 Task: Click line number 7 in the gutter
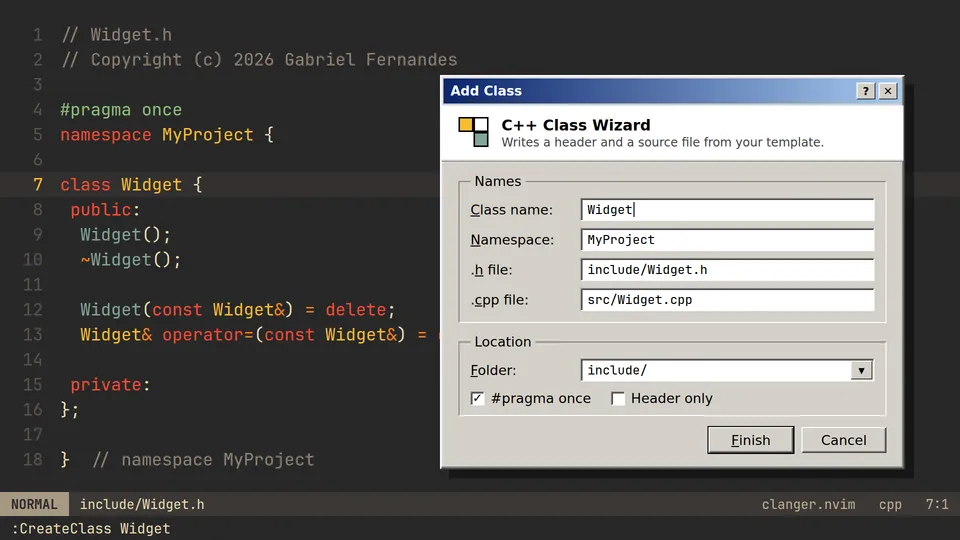pyautogui.click(x=38, y=185)
